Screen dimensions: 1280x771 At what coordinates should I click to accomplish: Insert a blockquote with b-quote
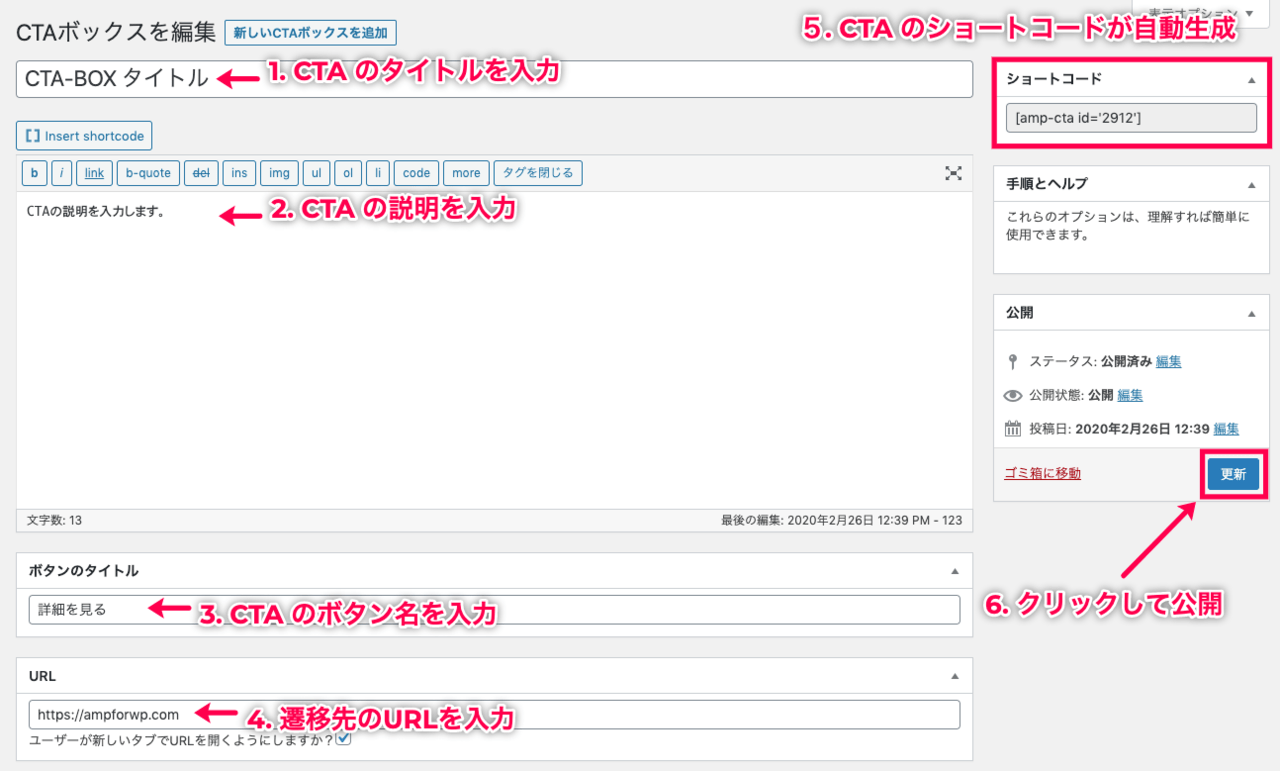click(x=148, y=173)
